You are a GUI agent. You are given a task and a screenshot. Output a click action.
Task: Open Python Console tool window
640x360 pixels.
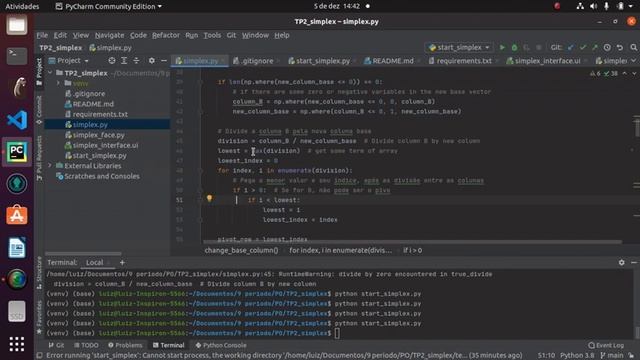[221, 345]
